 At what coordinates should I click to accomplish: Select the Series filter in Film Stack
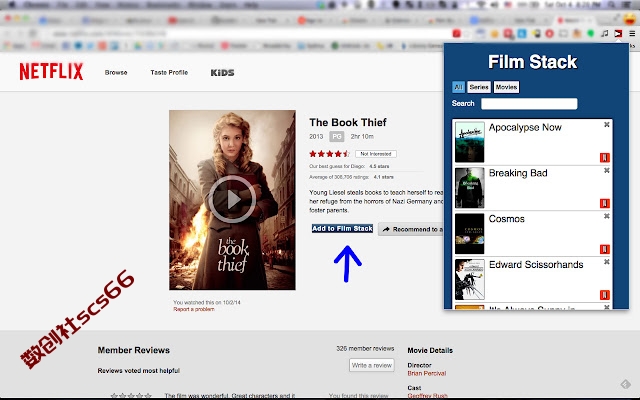(479, 87)
